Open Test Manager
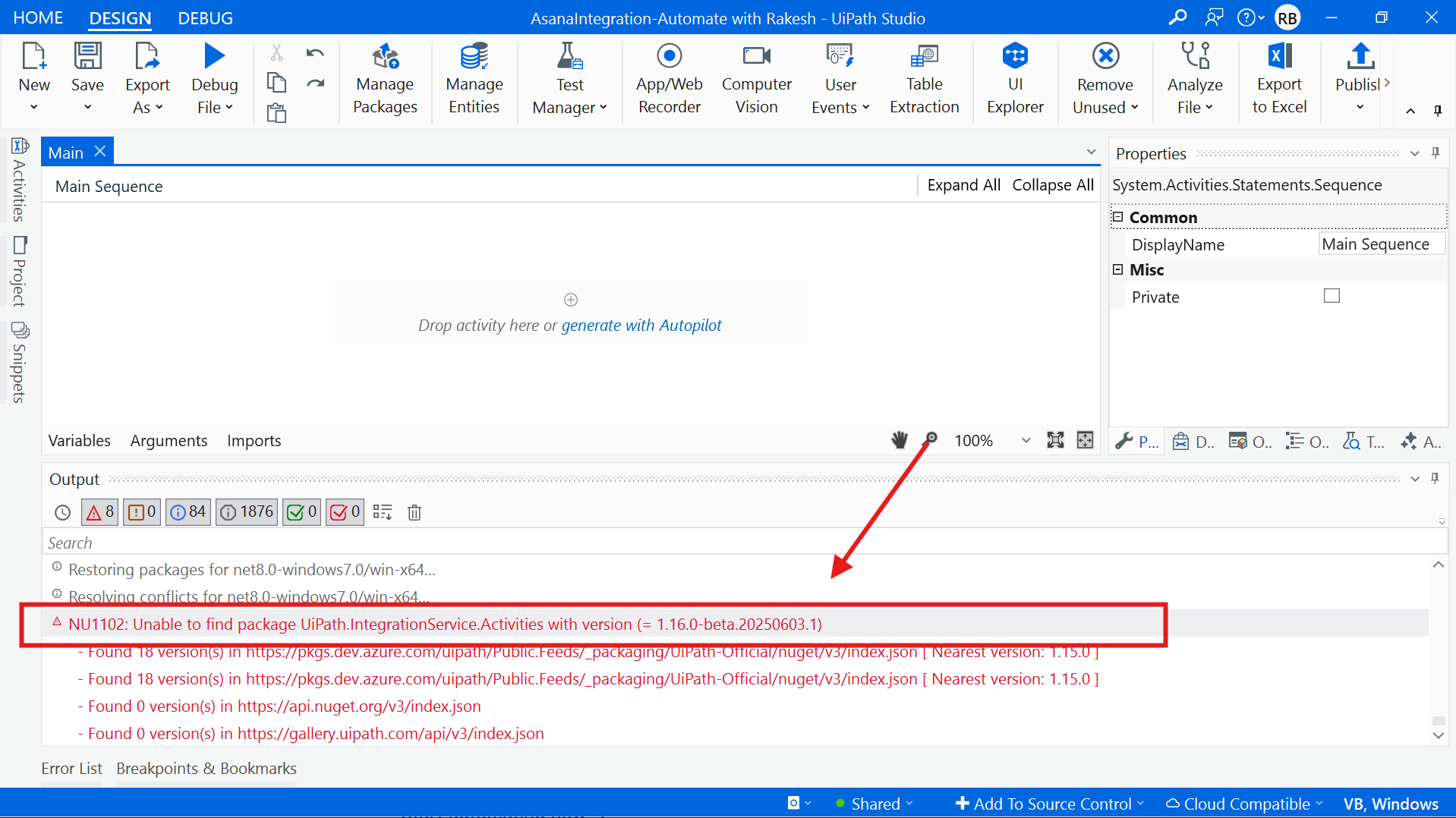This screenshot has width=1456, height=818. (x=569, y=79)
